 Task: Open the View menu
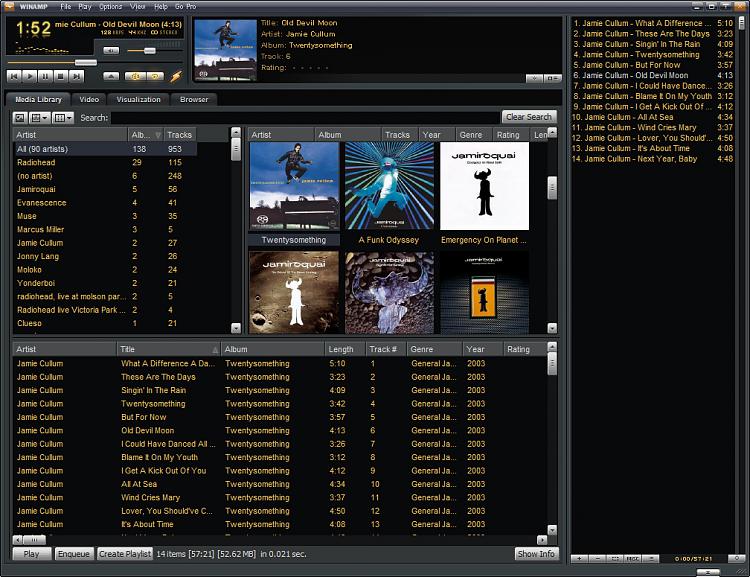137,7
